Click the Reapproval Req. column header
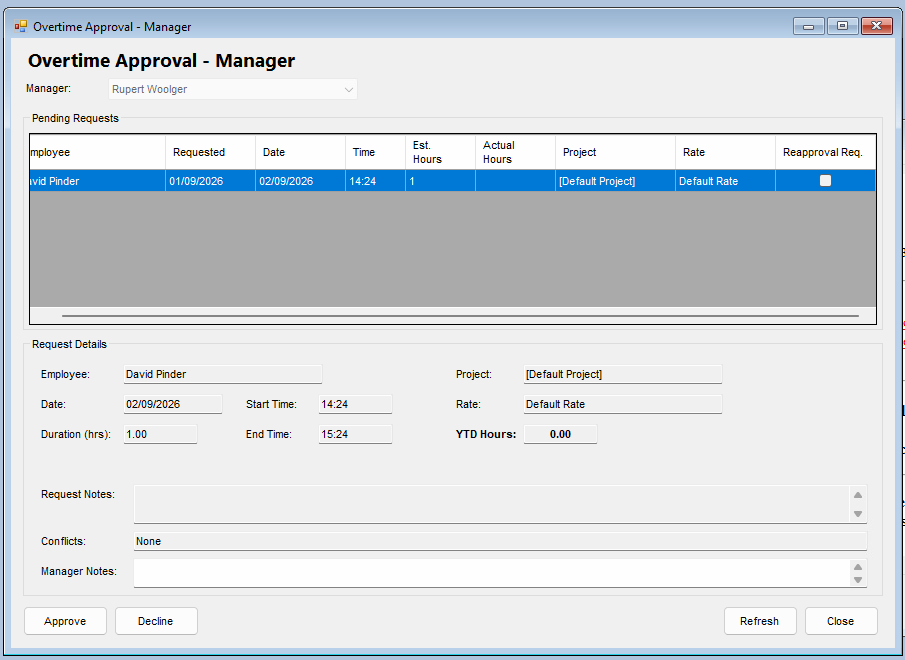905x660 pixels. pos(825,152)
